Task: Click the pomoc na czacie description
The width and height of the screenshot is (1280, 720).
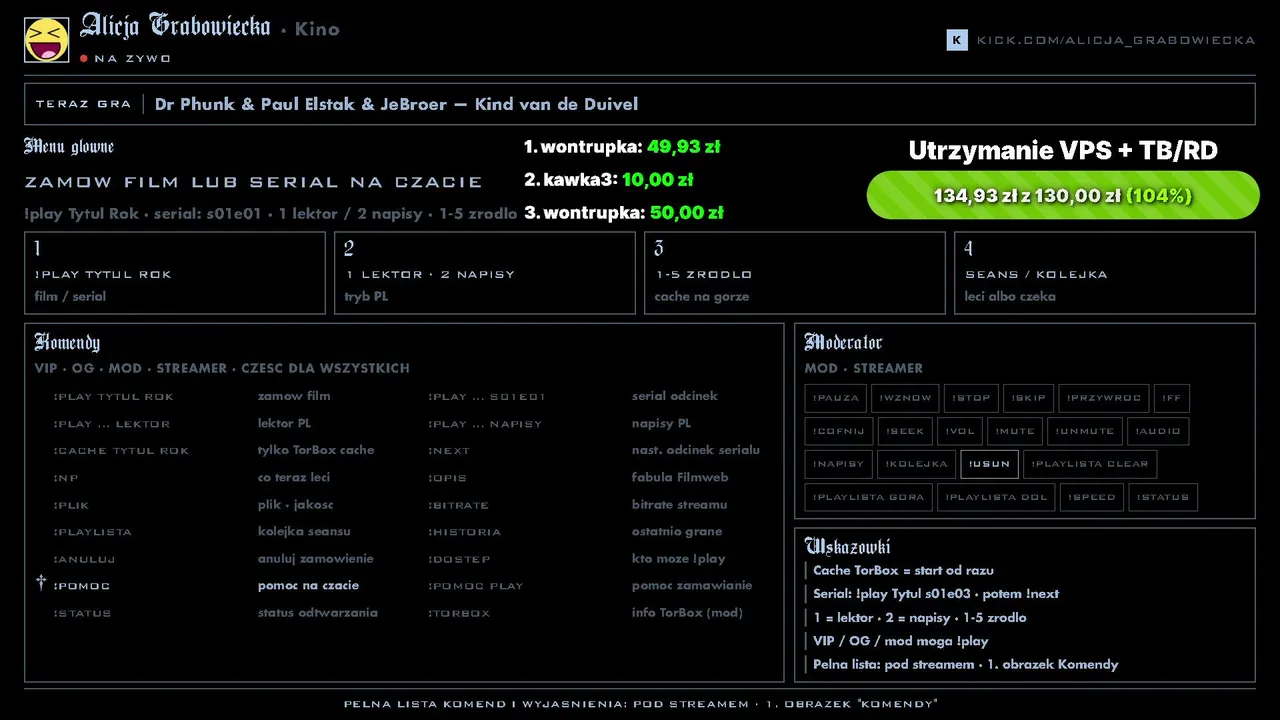Action: click(308, 586)
